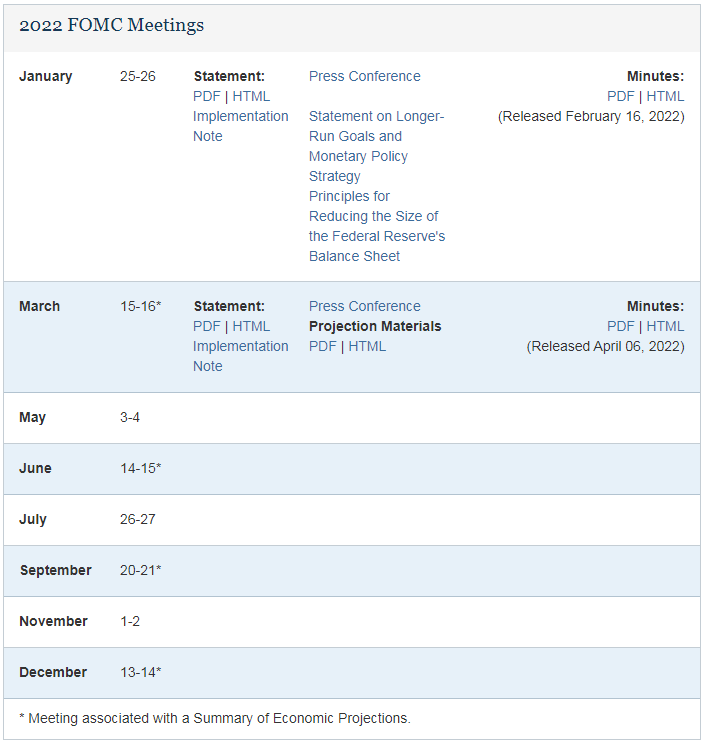
Task: Open January minutes PDF link
Action: (621, 96)
